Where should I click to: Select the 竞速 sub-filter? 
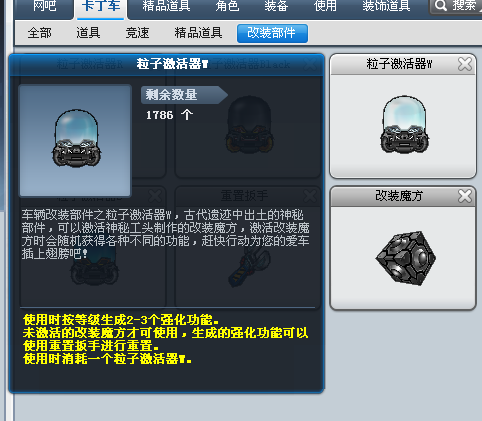point(137,33)
